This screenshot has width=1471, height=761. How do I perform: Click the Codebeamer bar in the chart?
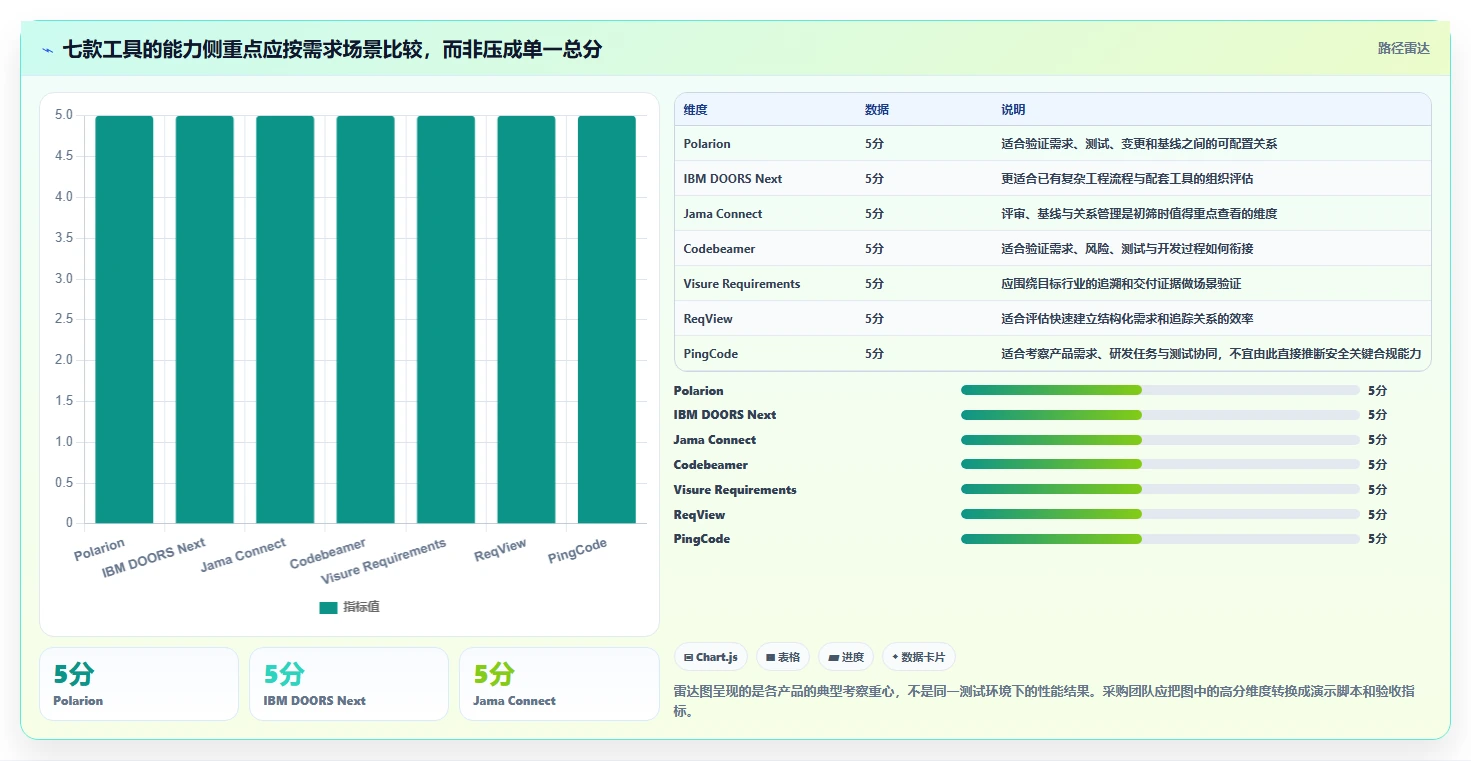pos(365,319)
